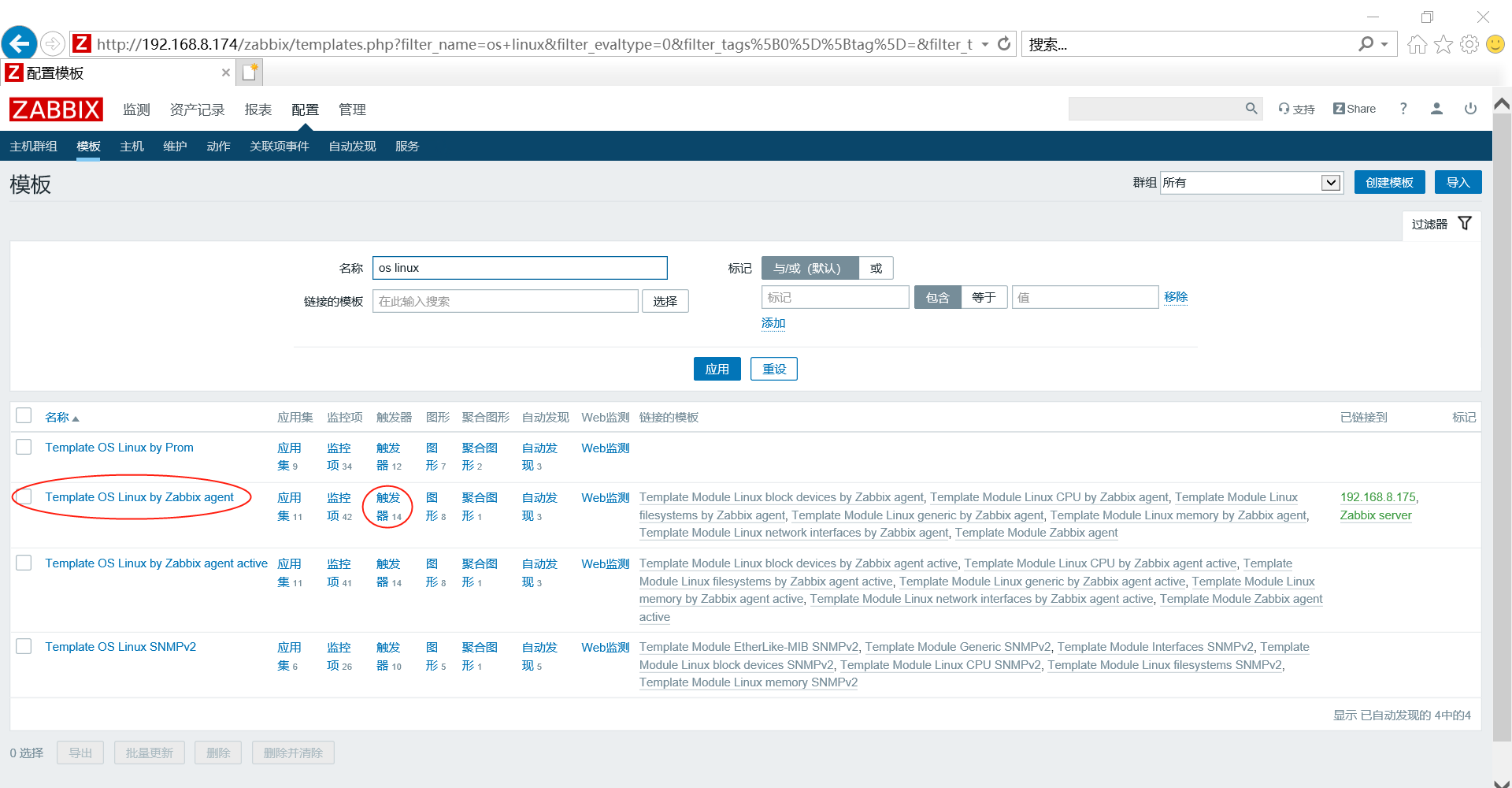Switch to the 主机 submenu
This screenshot has height=788, width=1512.
(x=132, y=147)
